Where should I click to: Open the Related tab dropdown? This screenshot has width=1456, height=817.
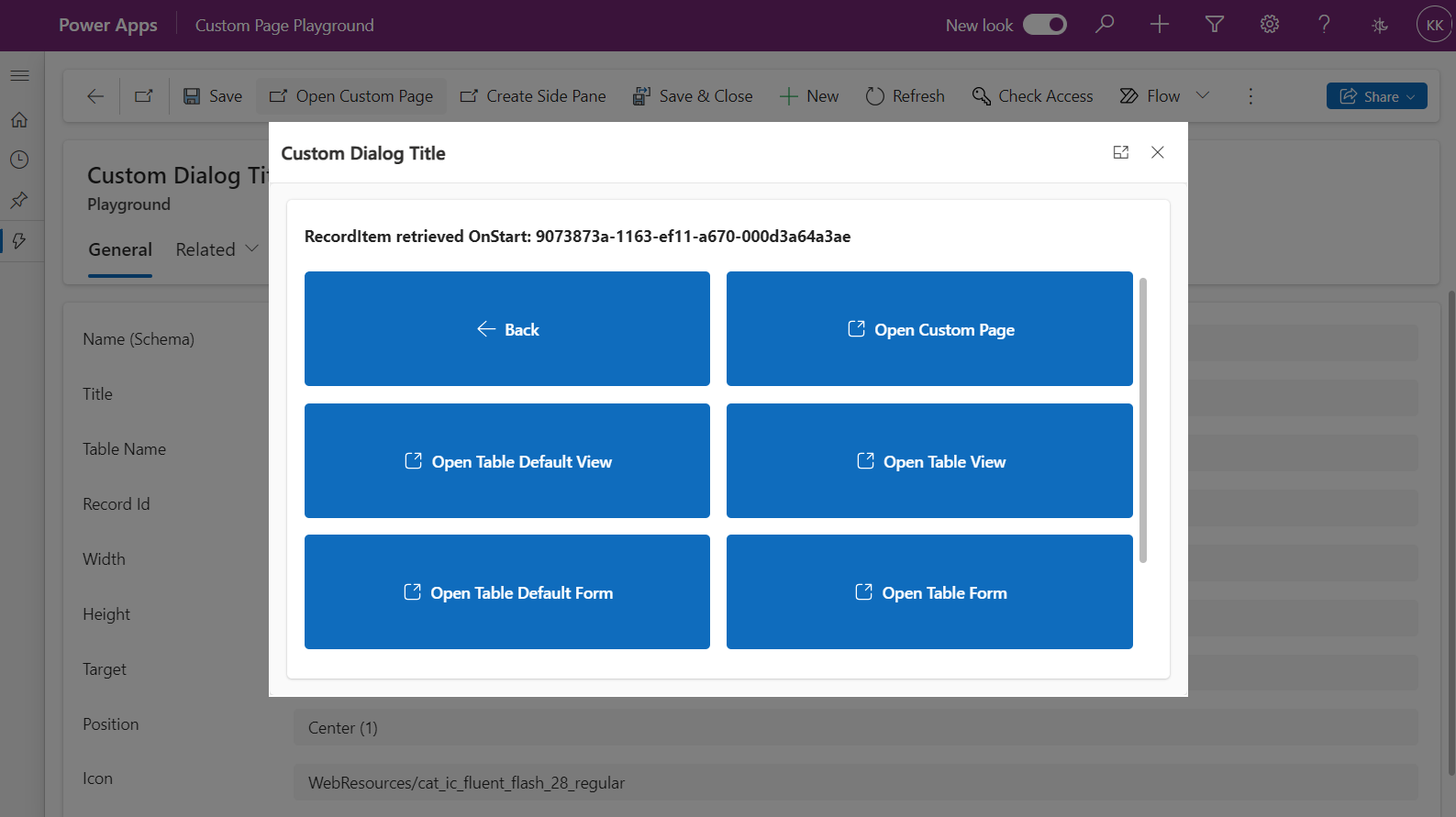click(217, 249)
